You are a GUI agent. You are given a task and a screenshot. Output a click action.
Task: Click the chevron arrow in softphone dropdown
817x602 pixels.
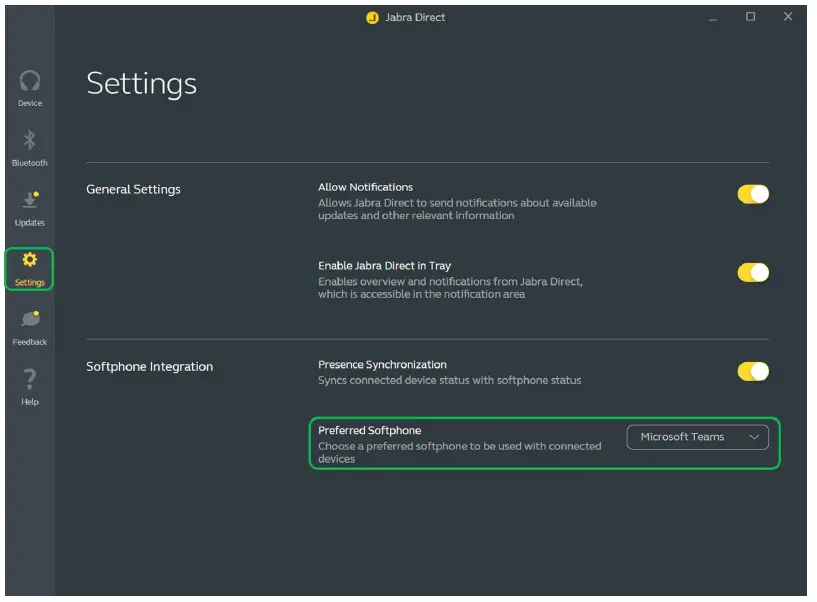click(754, 437)
